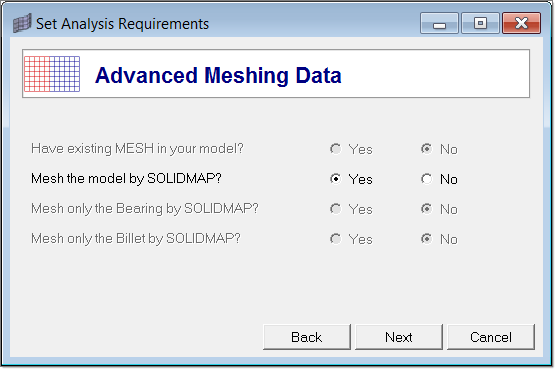The image size is (556, 370).
Task: Go to the previous step with Back
Action: coord(307,337)
